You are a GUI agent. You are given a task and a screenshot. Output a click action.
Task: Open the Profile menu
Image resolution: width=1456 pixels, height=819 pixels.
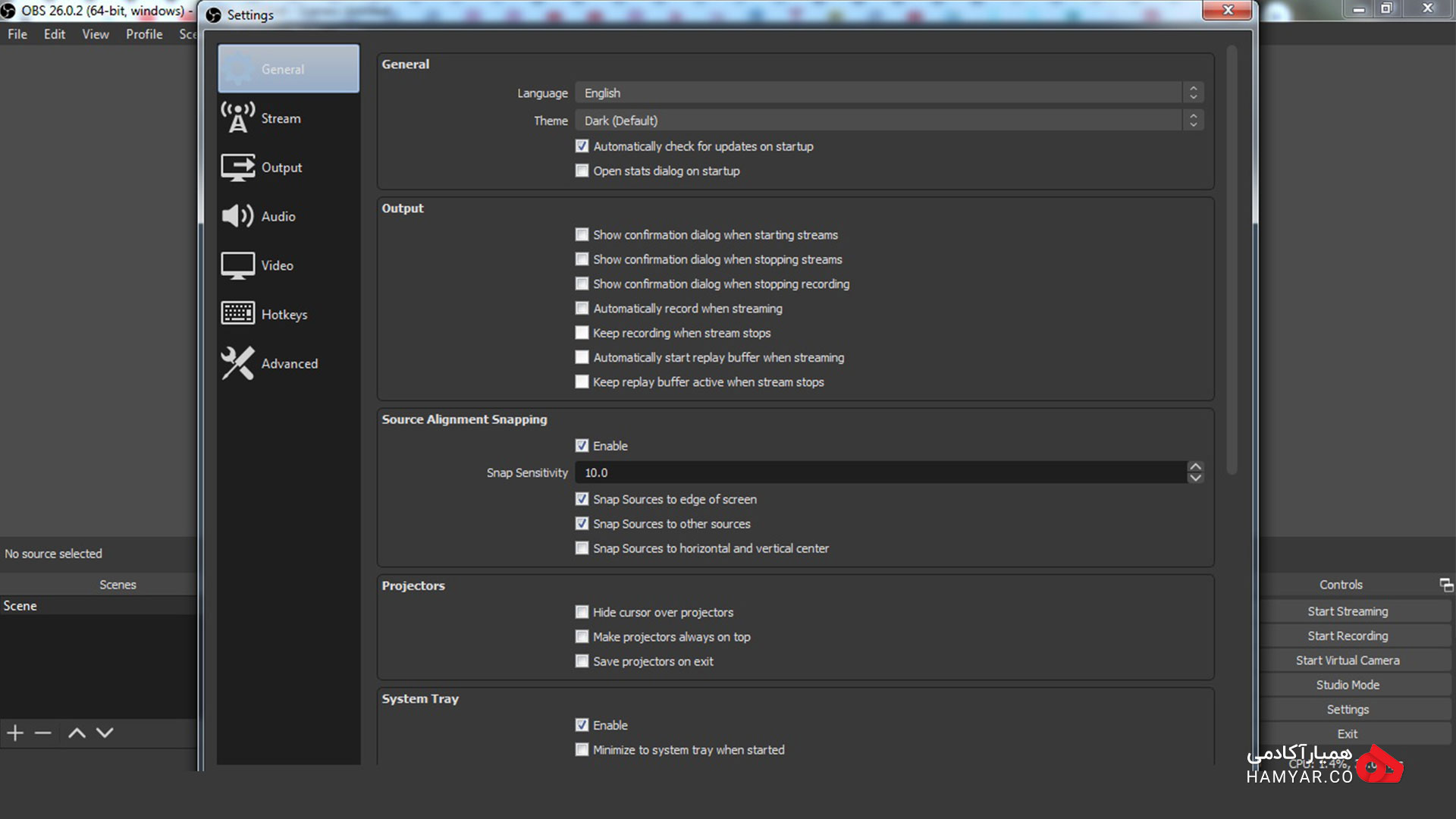[x=144, y=34]
